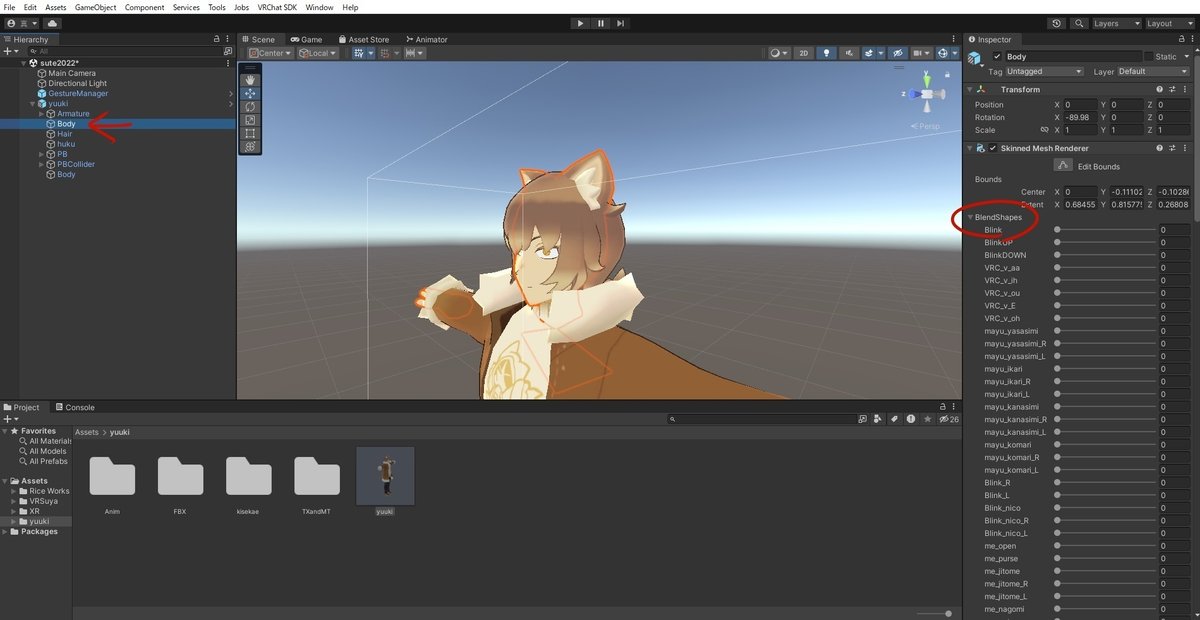This screenshot has width=1200, height=620.
Task: Collapse the BlendShapes foldout
Action: coord(971,217)
